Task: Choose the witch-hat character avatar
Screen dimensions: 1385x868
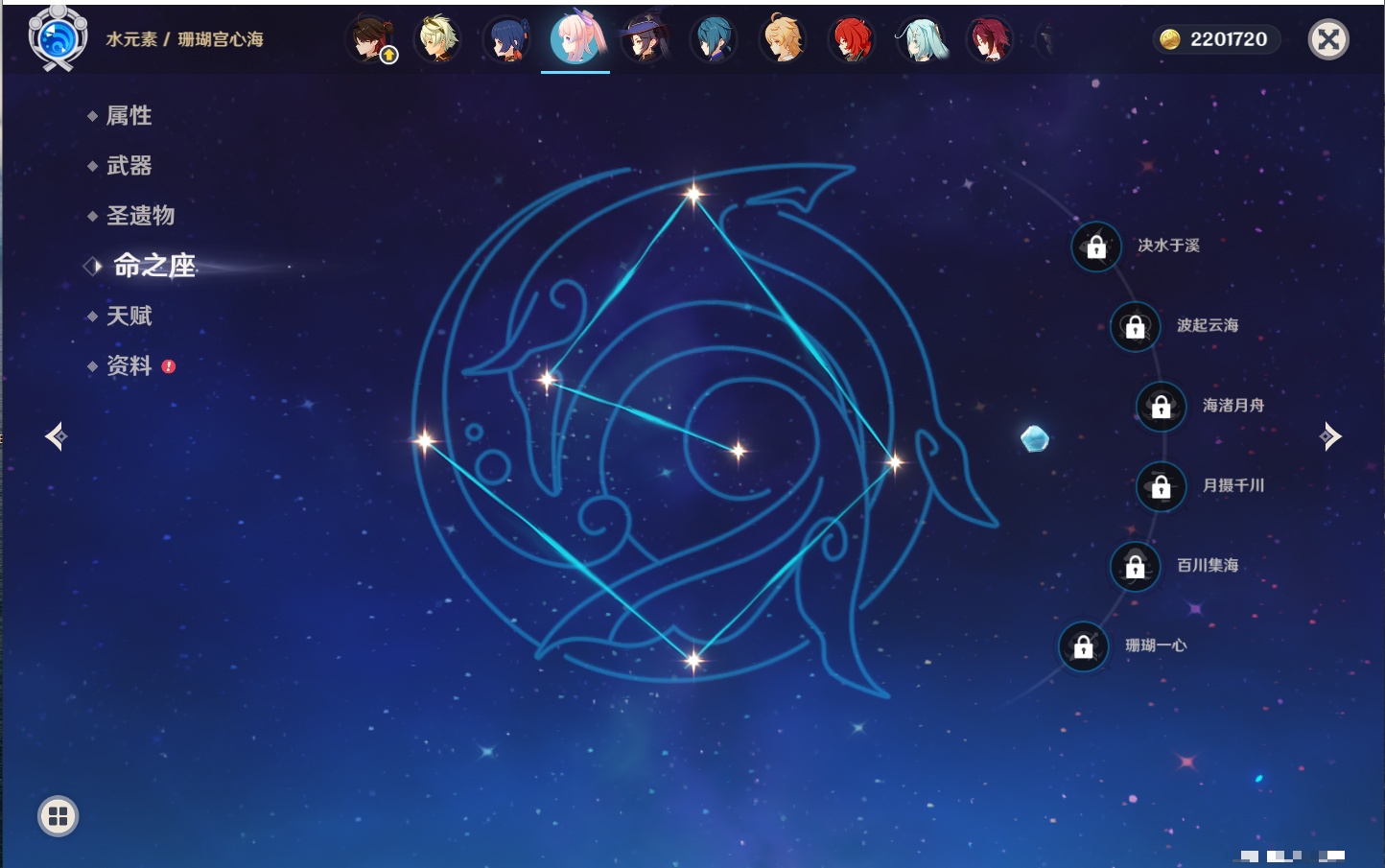Action: (x=645, y=39)
